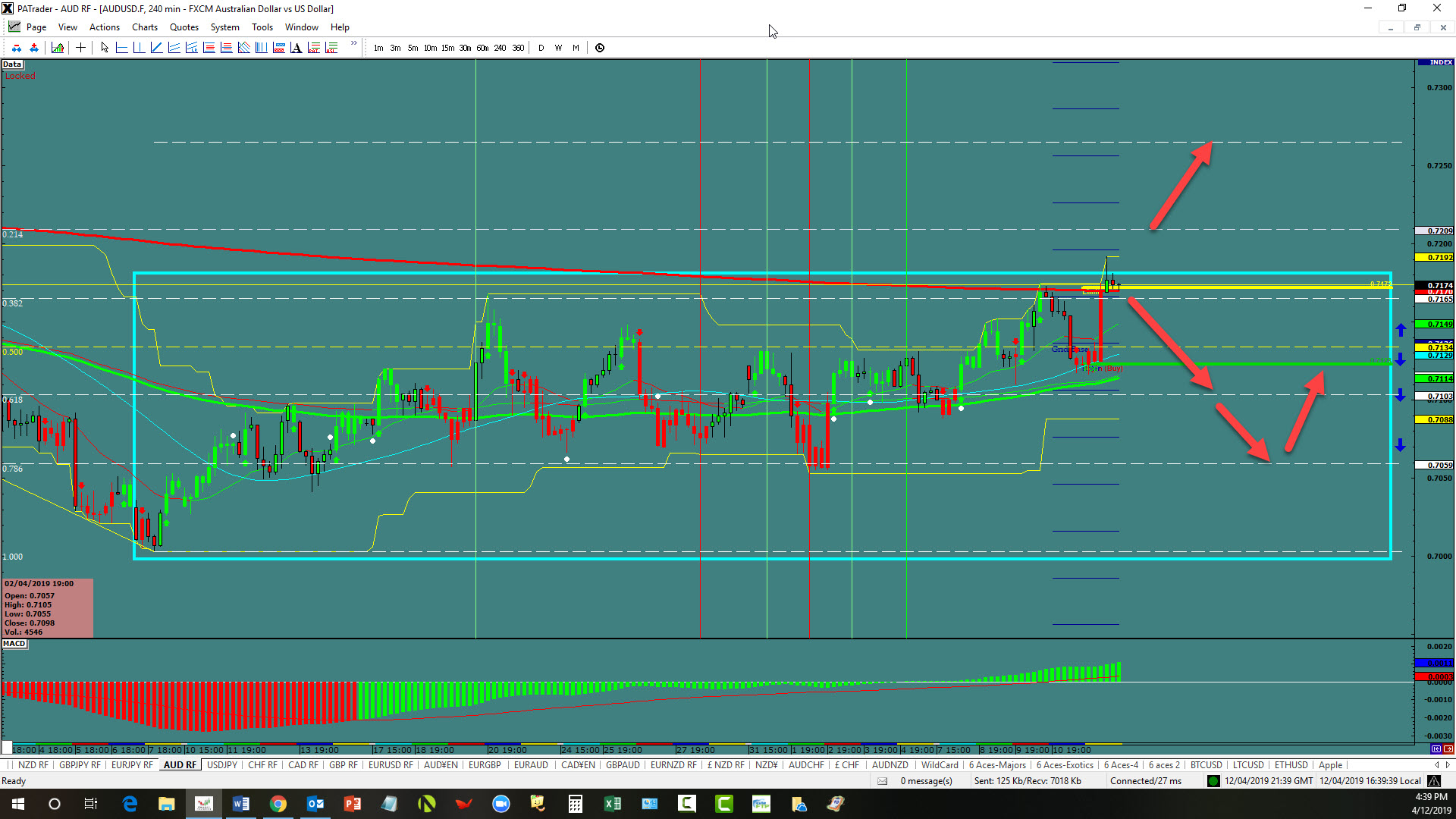
Task: Select the trend line drawing tool
Action: point(156,48)
